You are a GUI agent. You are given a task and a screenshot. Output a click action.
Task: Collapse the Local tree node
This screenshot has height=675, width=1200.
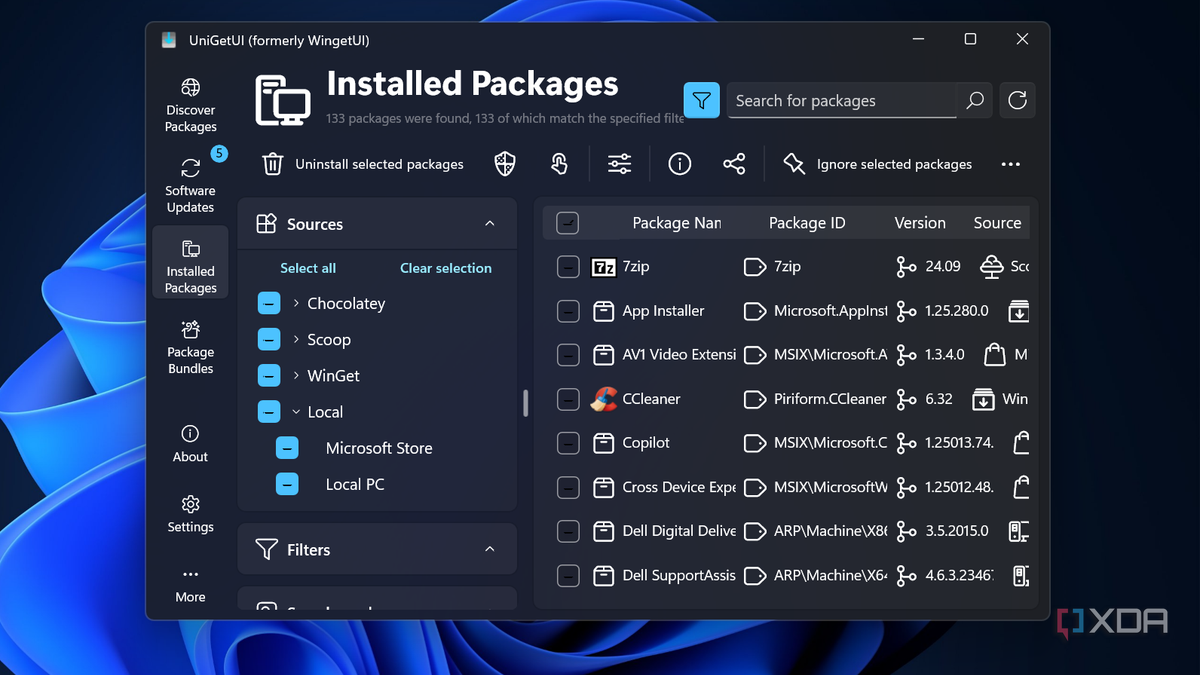tap(297, 411)
